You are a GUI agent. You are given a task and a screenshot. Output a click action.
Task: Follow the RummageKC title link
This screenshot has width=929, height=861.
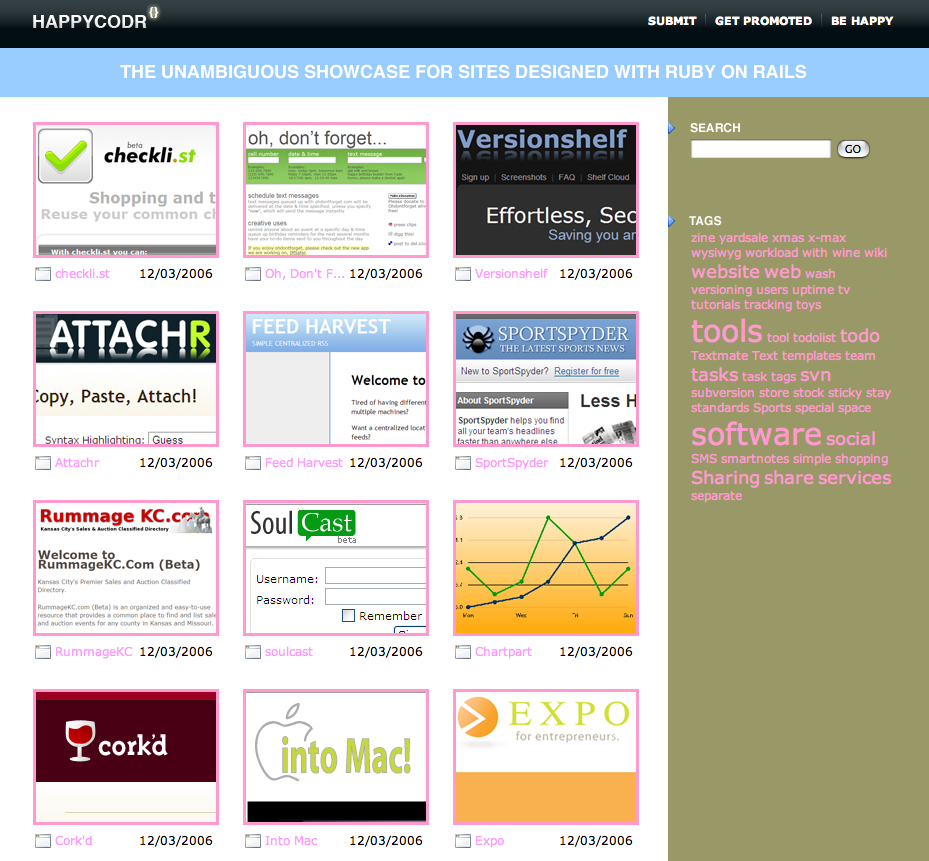94,652
